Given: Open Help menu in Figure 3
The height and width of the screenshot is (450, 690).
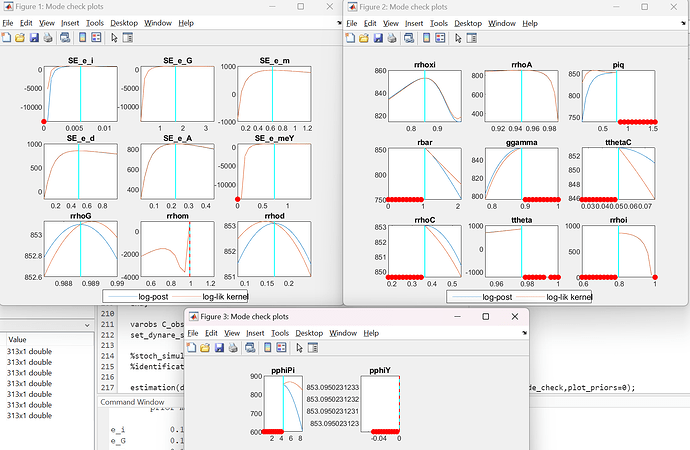Looking at the screenshot, I should point(371,333).
